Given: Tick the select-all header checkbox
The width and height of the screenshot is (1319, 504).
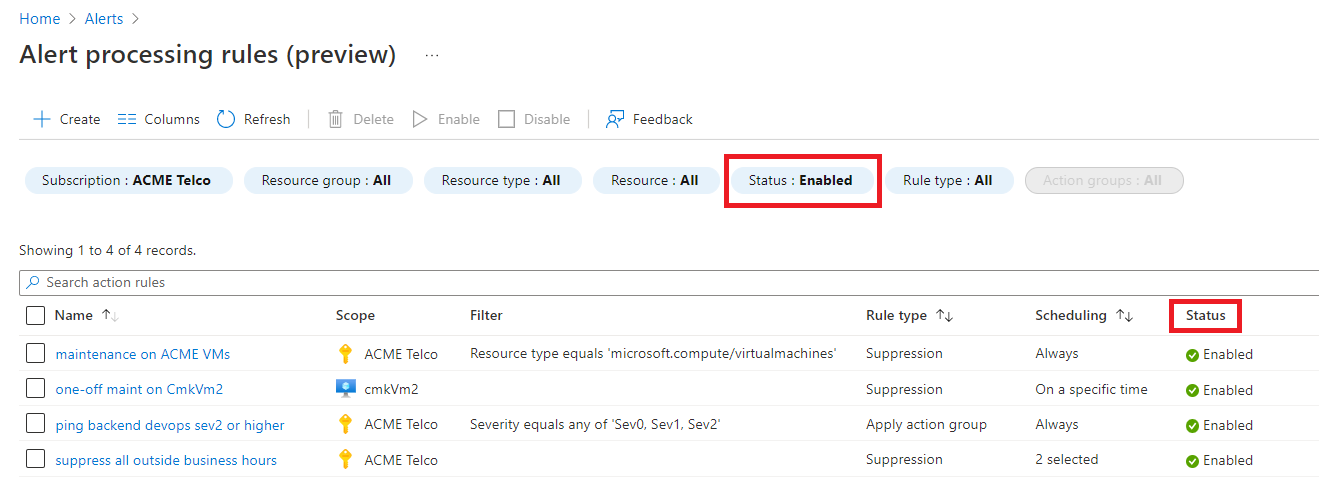Looking at the screenshot, I should click(36, 315).
